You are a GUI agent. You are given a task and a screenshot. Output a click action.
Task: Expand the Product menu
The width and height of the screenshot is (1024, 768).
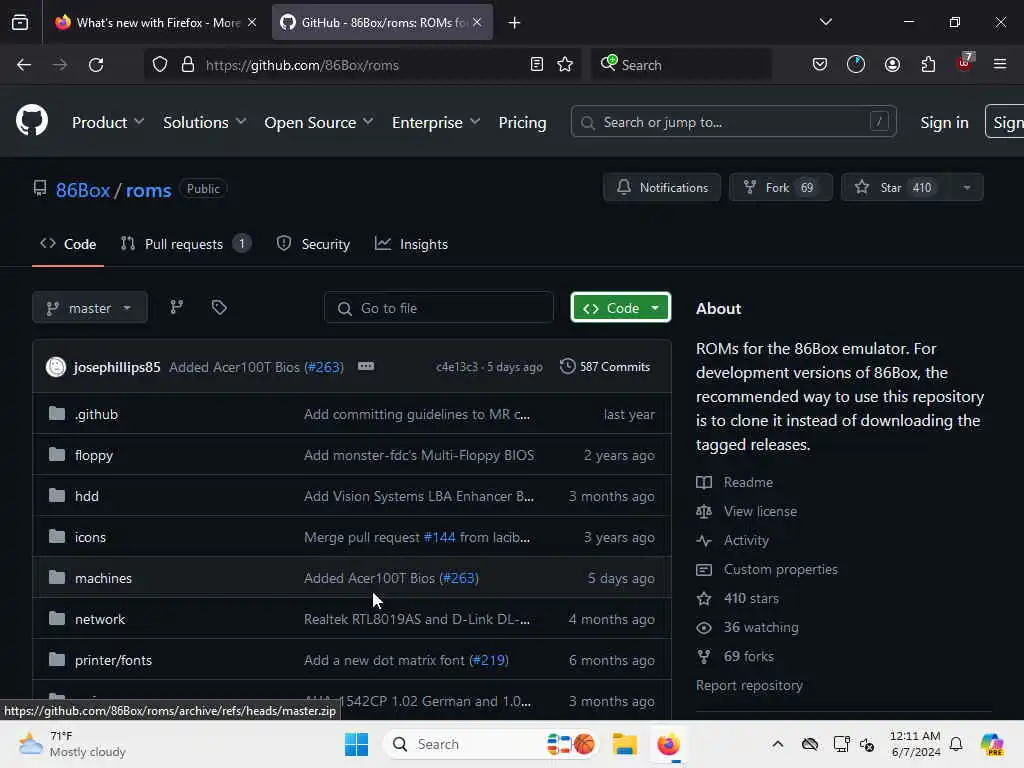pos(108,122)
